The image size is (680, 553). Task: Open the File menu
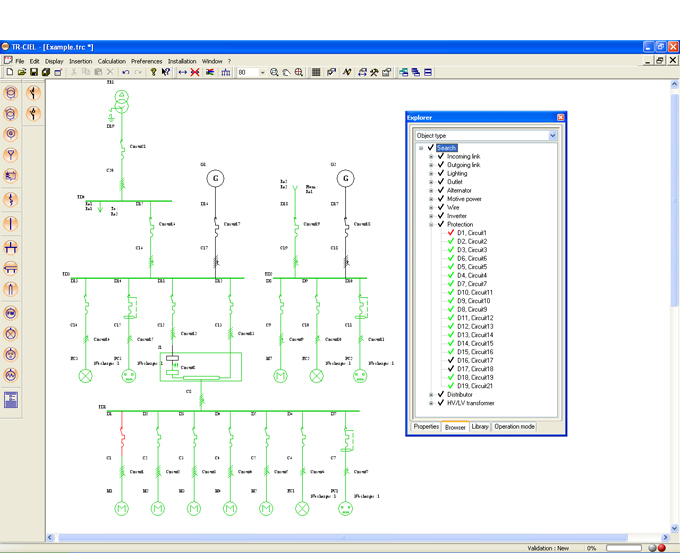20,61
